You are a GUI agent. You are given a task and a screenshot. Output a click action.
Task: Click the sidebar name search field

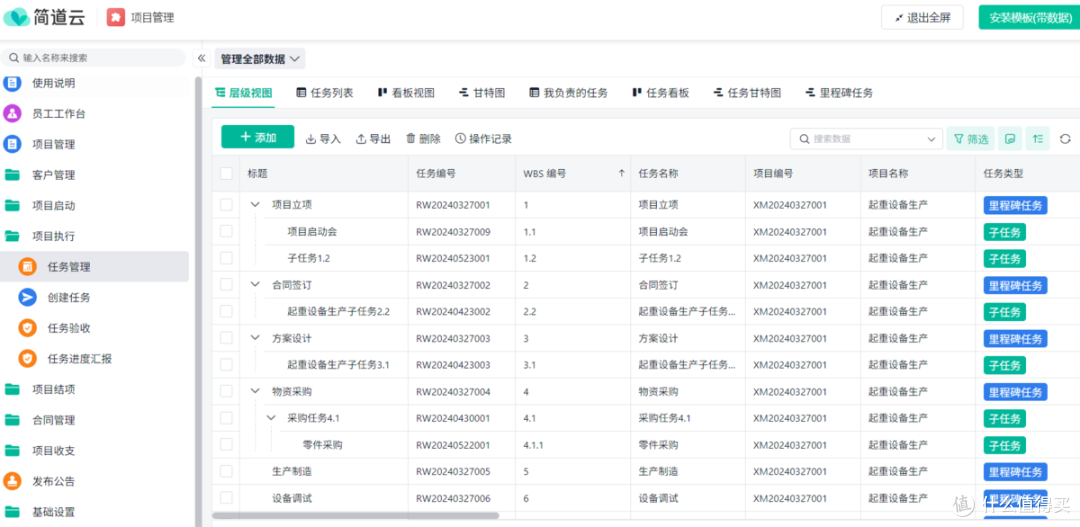(x=94, y=58)
